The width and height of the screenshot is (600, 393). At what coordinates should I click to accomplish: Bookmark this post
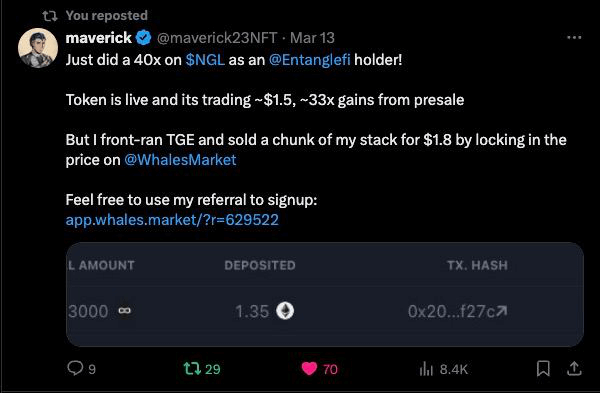(x=543, y=369)
